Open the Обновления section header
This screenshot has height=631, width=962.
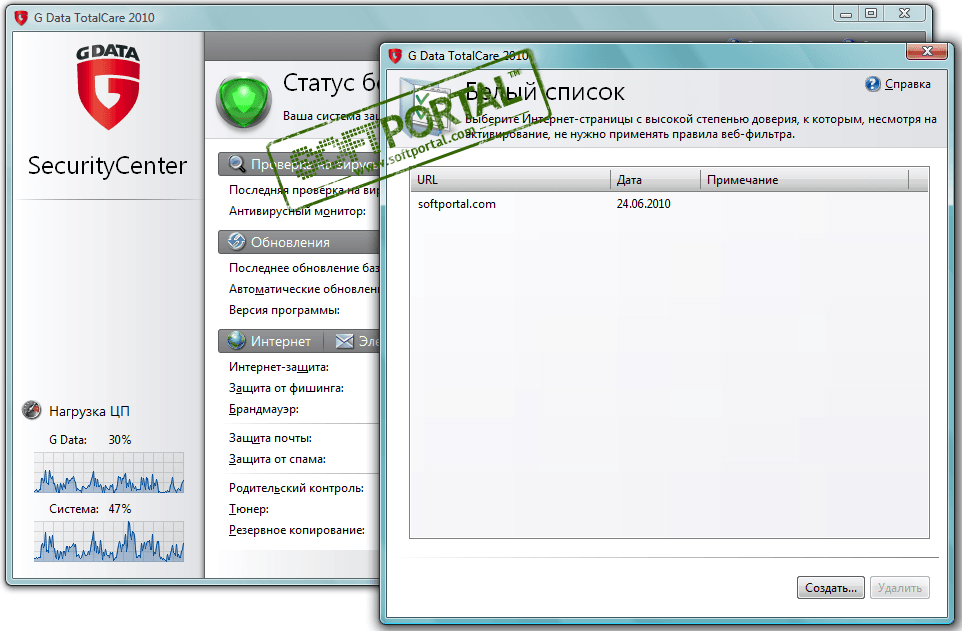[299, 242]
